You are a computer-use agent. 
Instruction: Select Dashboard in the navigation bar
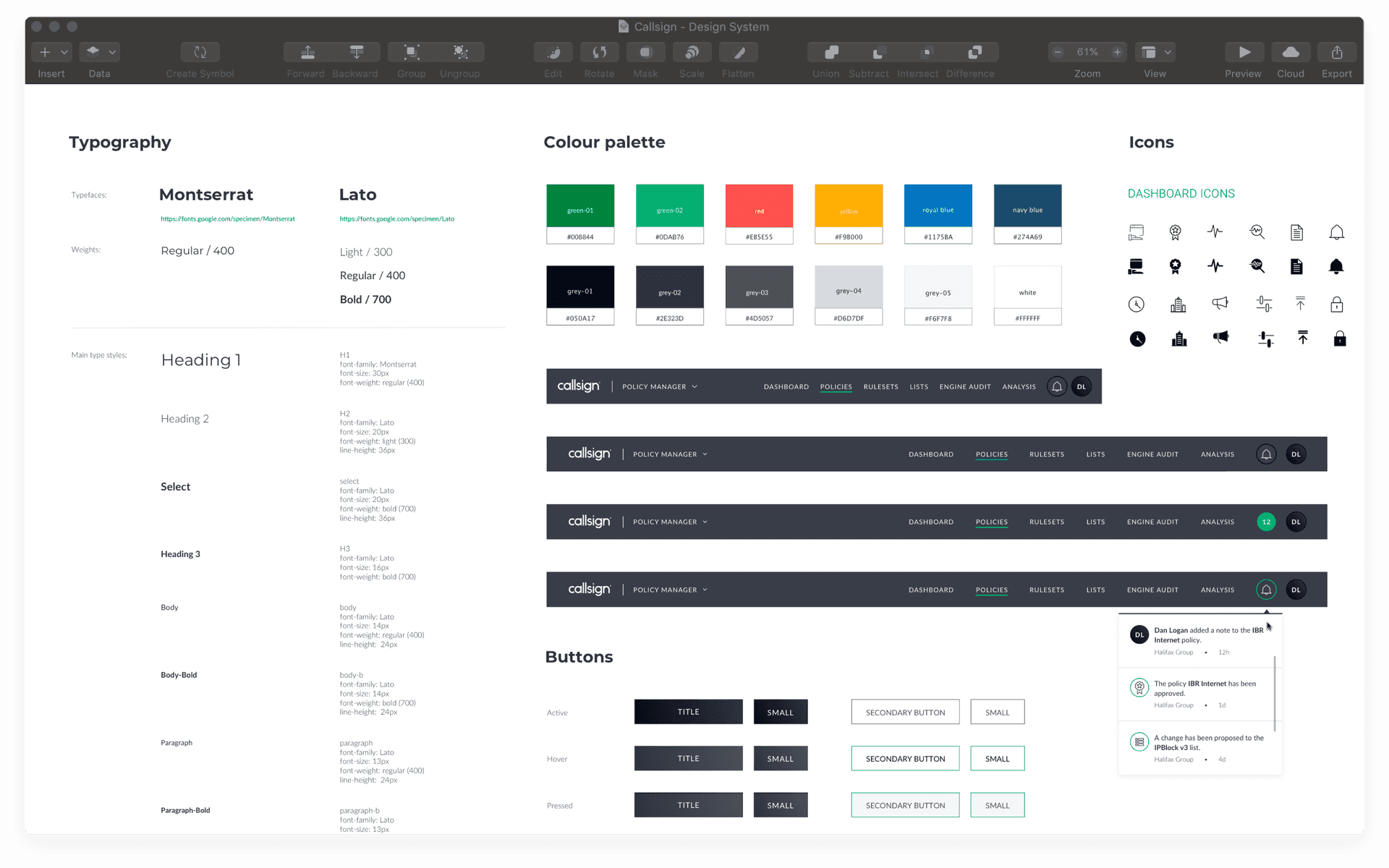coord(786,386)
